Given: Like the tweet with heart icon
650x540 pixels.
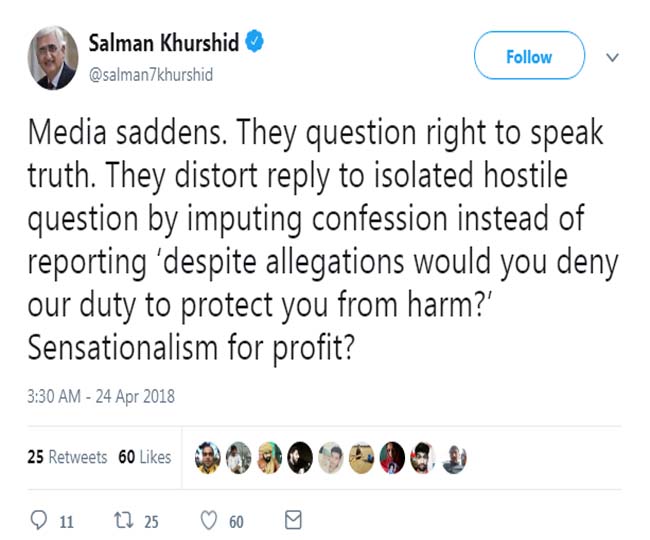Looking at the screenshot, I should pos(210,520).
